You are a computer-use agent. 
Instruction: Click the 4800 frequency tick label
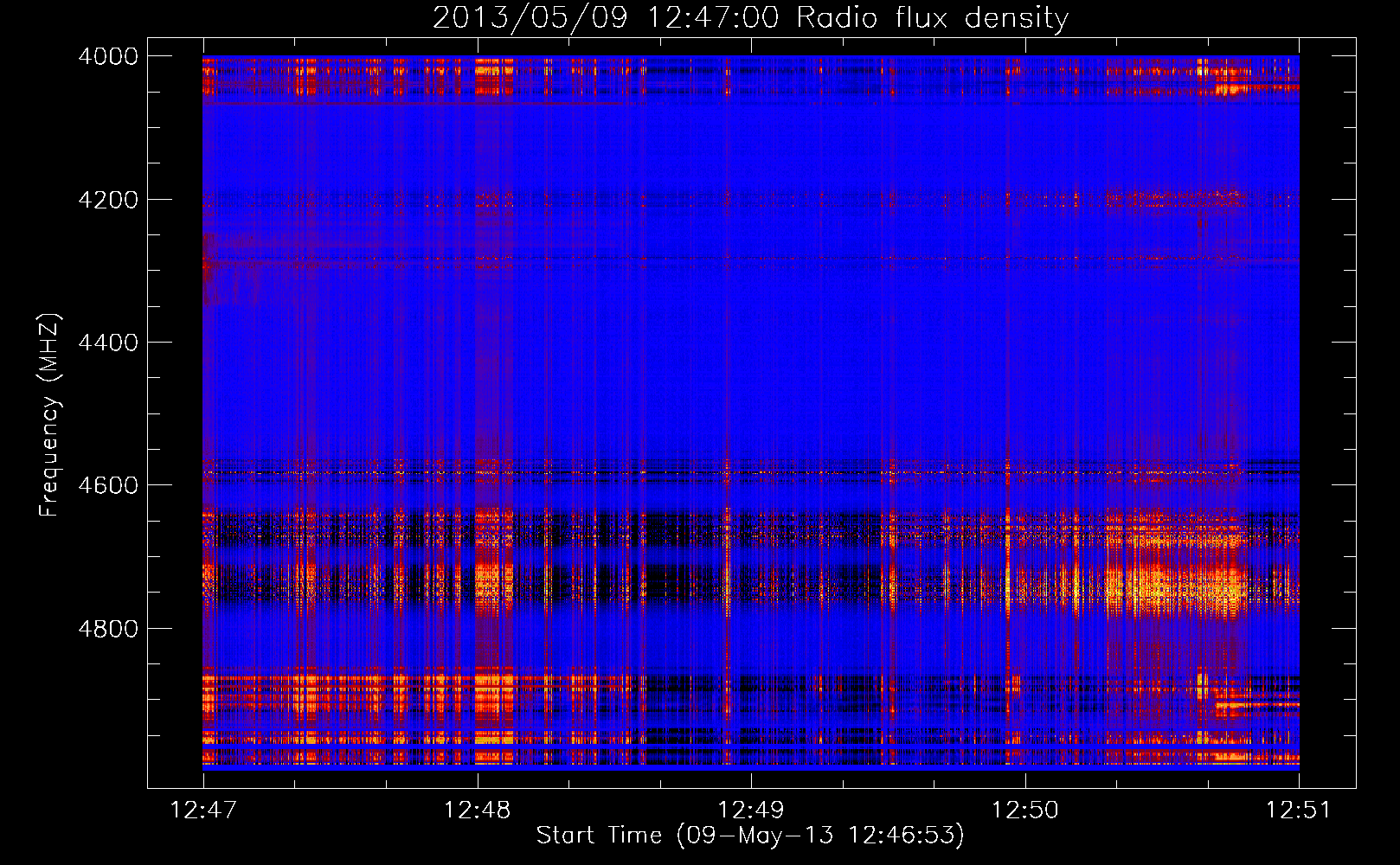[x=108, y=629]
